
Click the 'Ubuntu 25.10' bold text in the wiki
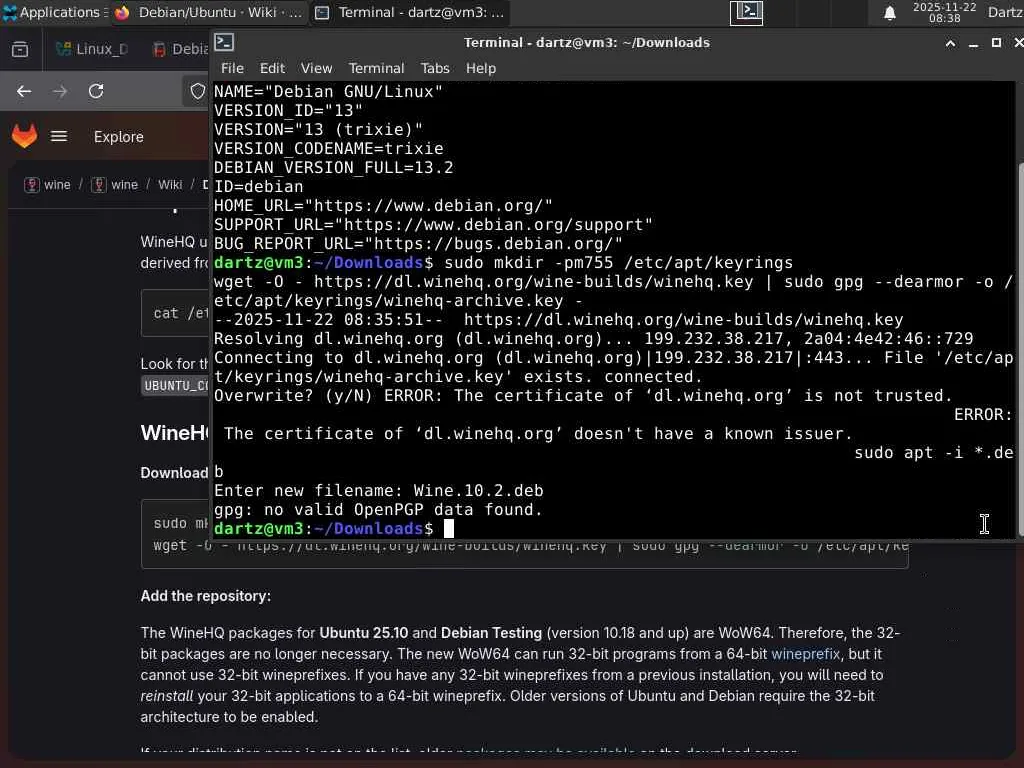[x=363, y=633]
